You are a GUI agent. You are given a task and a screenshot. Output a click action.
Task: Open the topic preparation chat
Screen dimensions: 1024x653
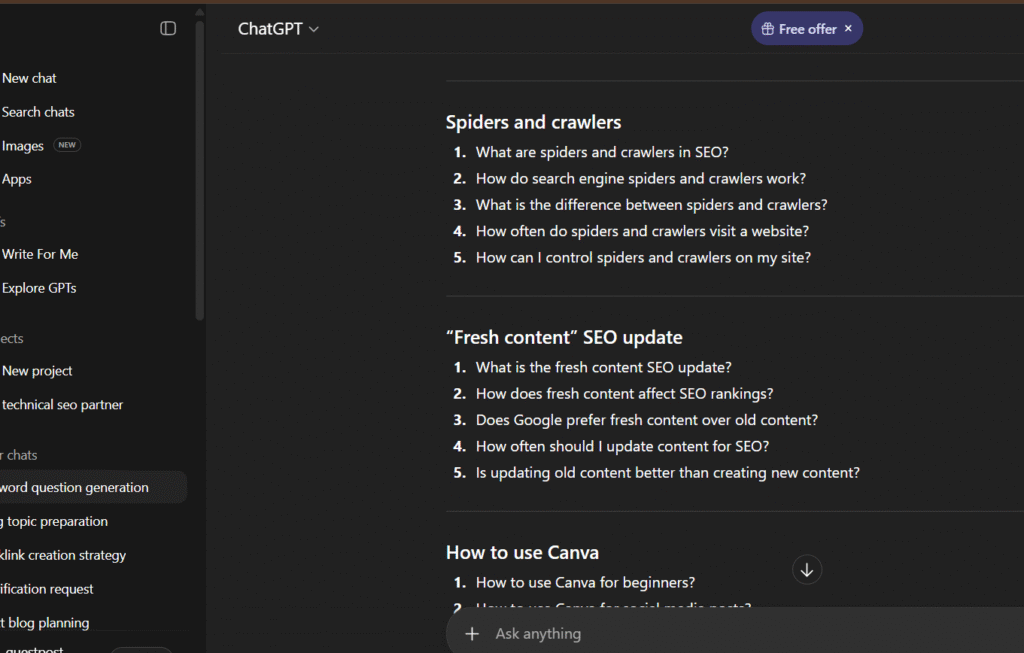(x=55, y=522)
